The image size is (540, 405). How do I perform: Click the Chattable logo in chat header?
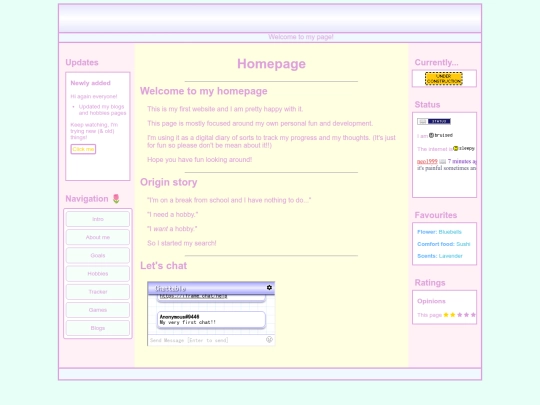click(x=170, y=289)
